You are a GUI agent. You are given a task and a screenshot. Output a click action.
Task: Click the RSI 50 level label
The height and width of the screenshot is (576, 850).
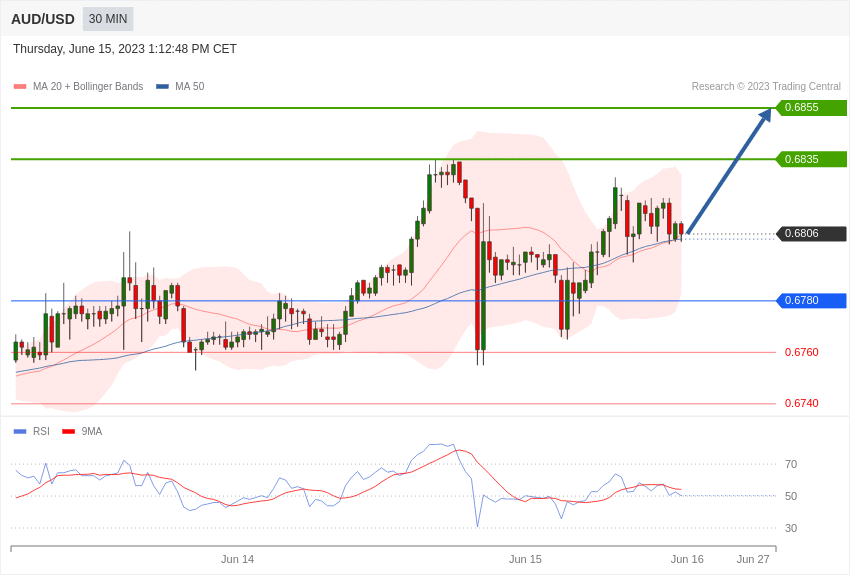(791, 496)
